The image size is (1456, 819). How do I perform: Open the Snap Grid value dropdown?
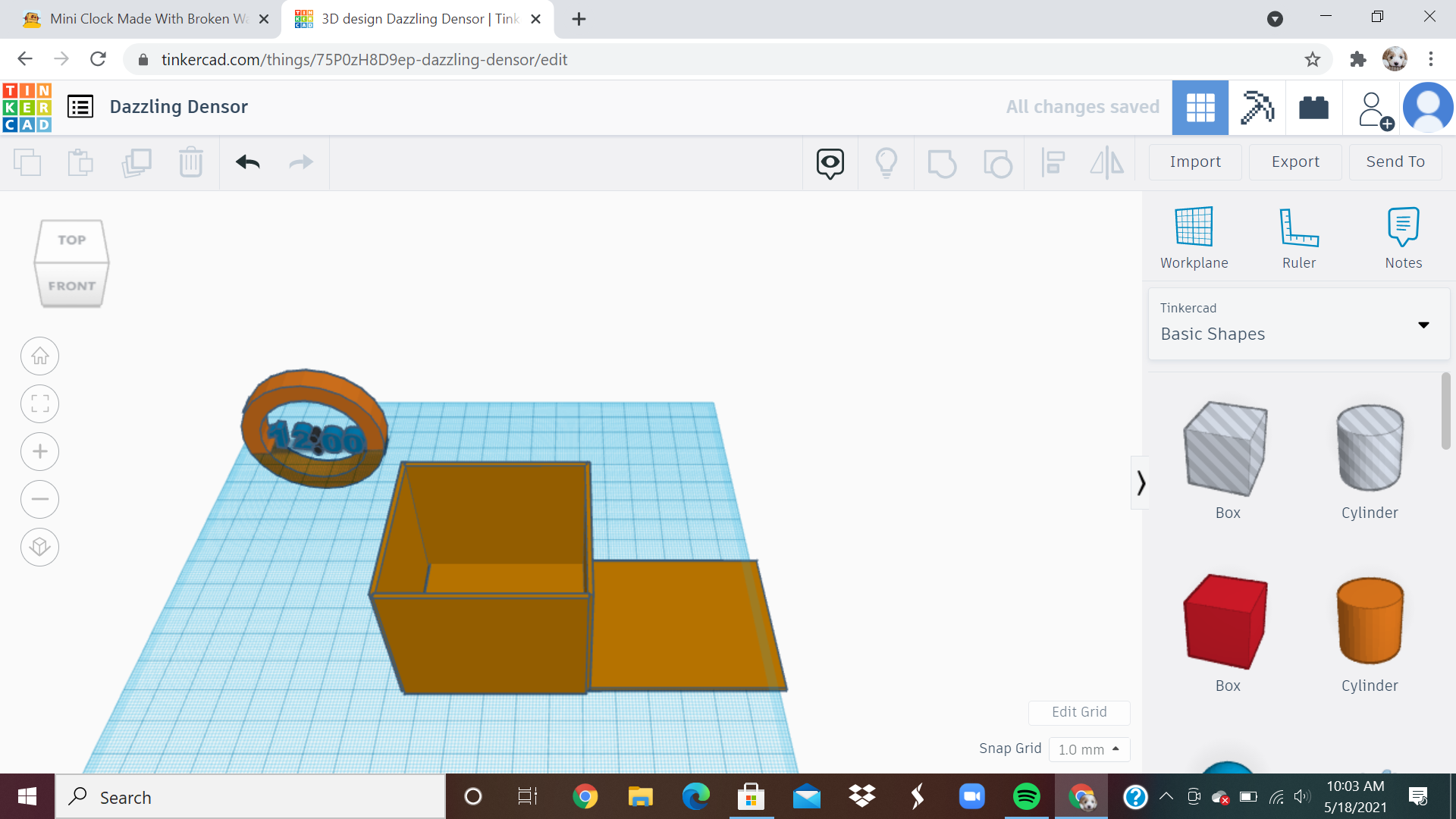(1090, 749)
